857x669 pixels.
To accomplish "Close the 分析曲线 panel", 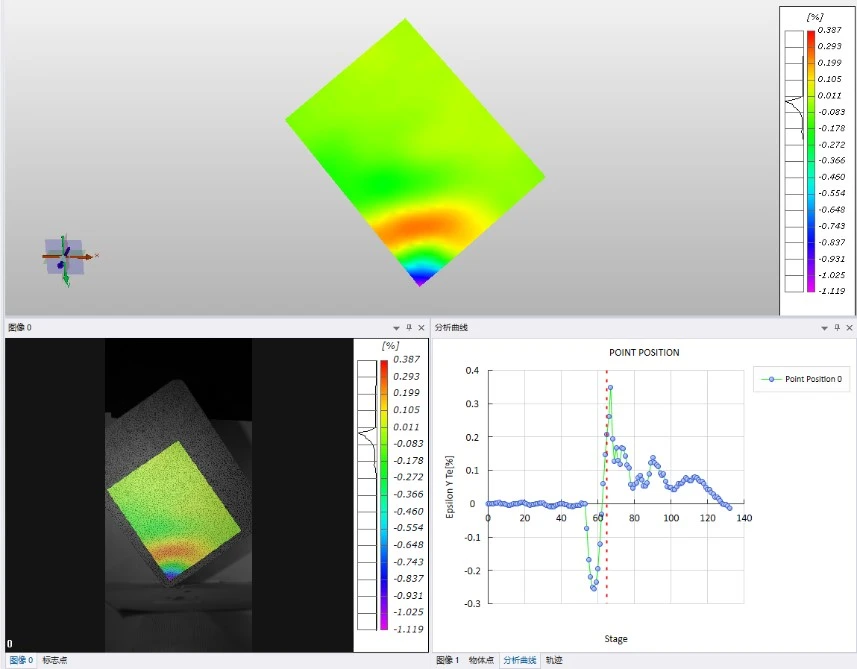I will tap(849, 328).
